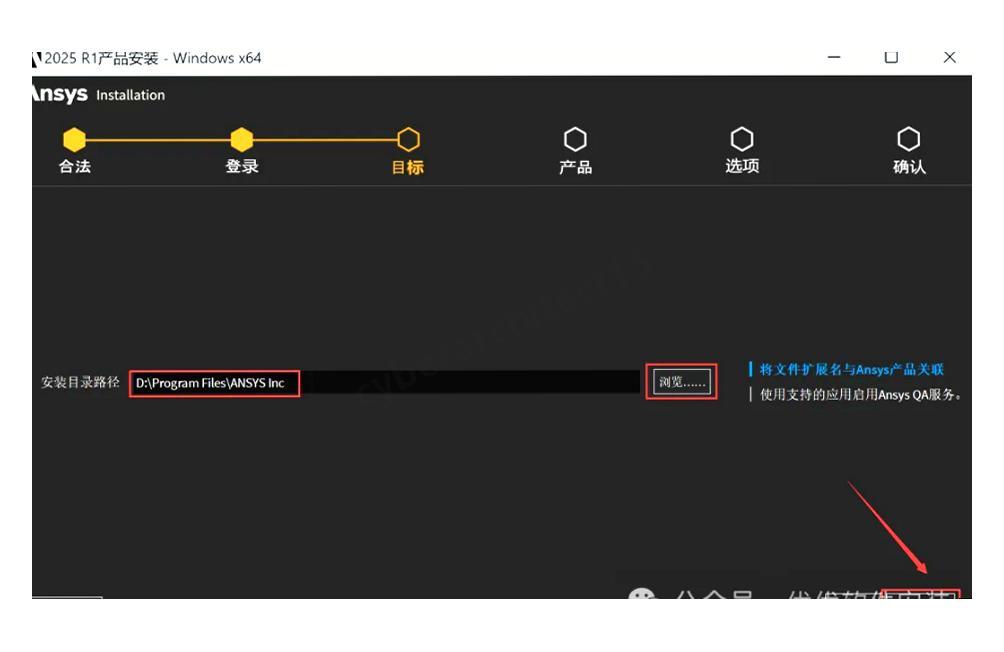
Task: Click the 安装目录路径 label
Action: 80,382
